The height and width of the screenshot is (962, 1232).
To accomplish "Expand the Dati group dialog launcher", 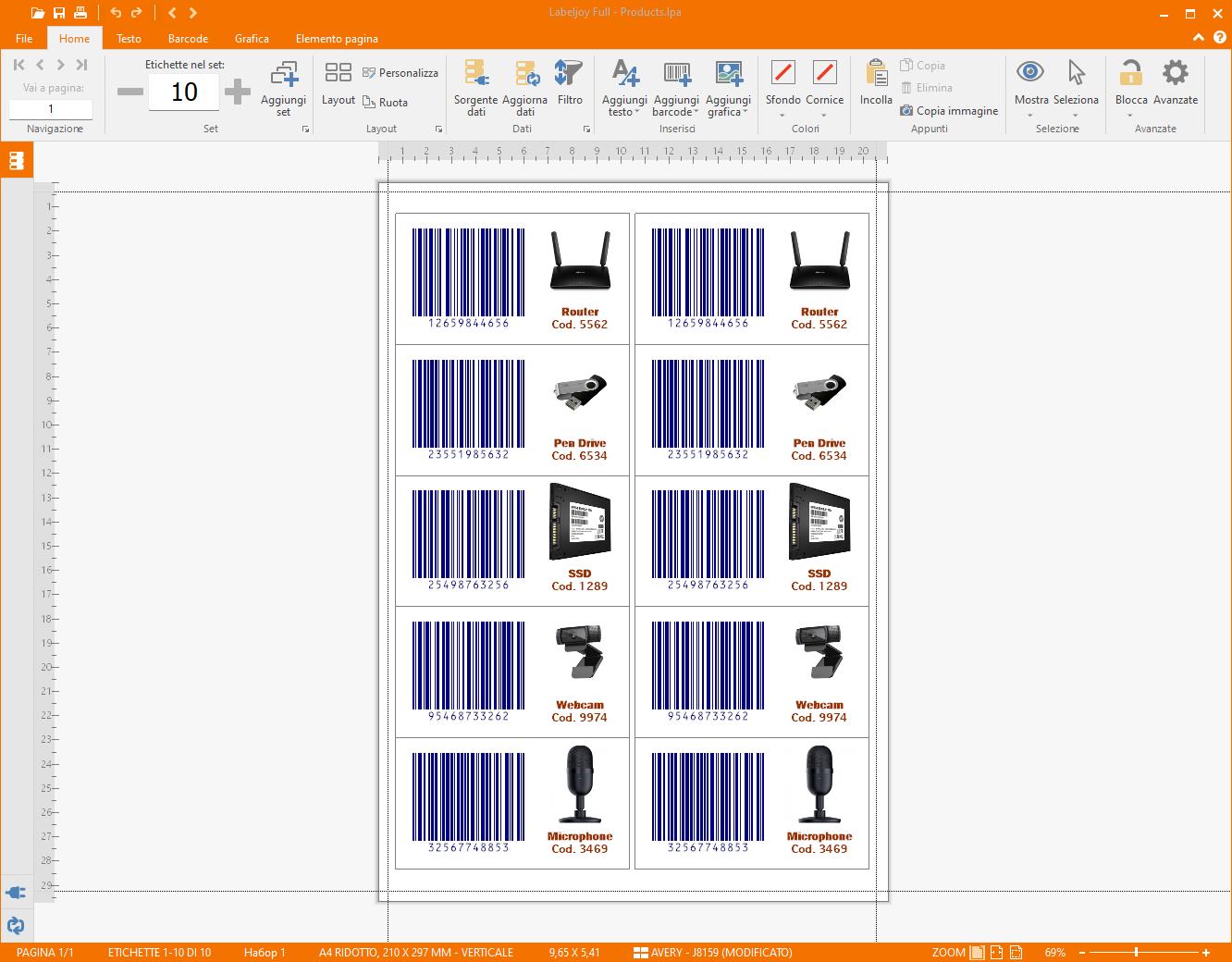I will (x=586, y=129).
